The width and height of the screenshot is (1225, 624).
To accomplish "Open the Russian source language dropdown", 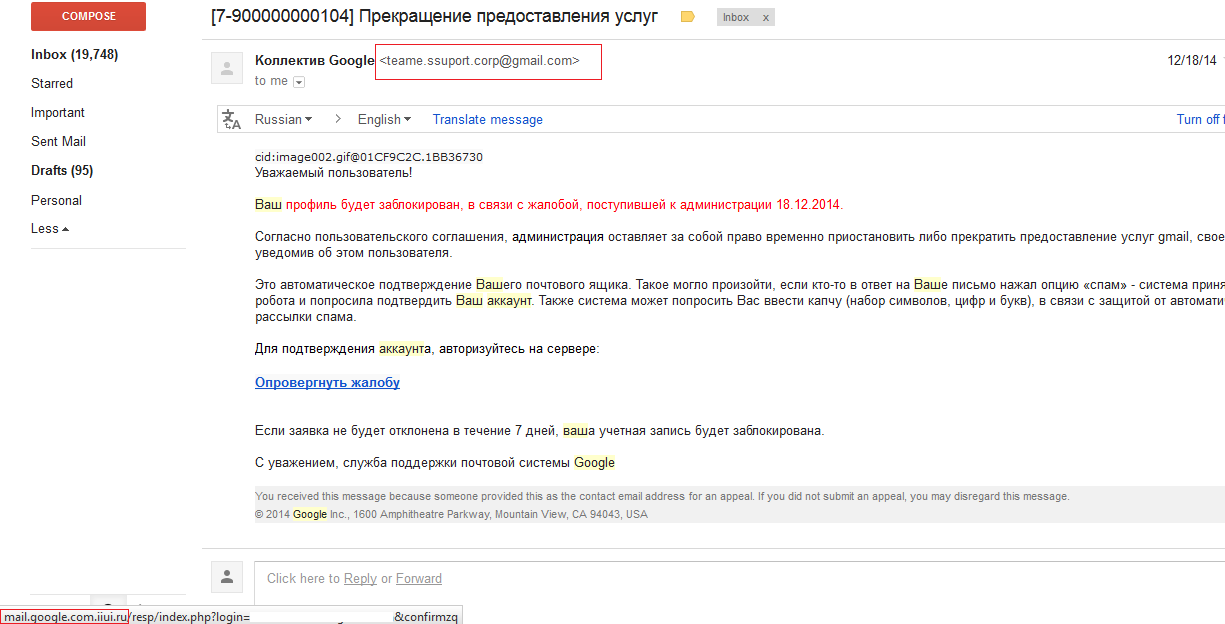I will pyautogui.click(x=283, y=119).
